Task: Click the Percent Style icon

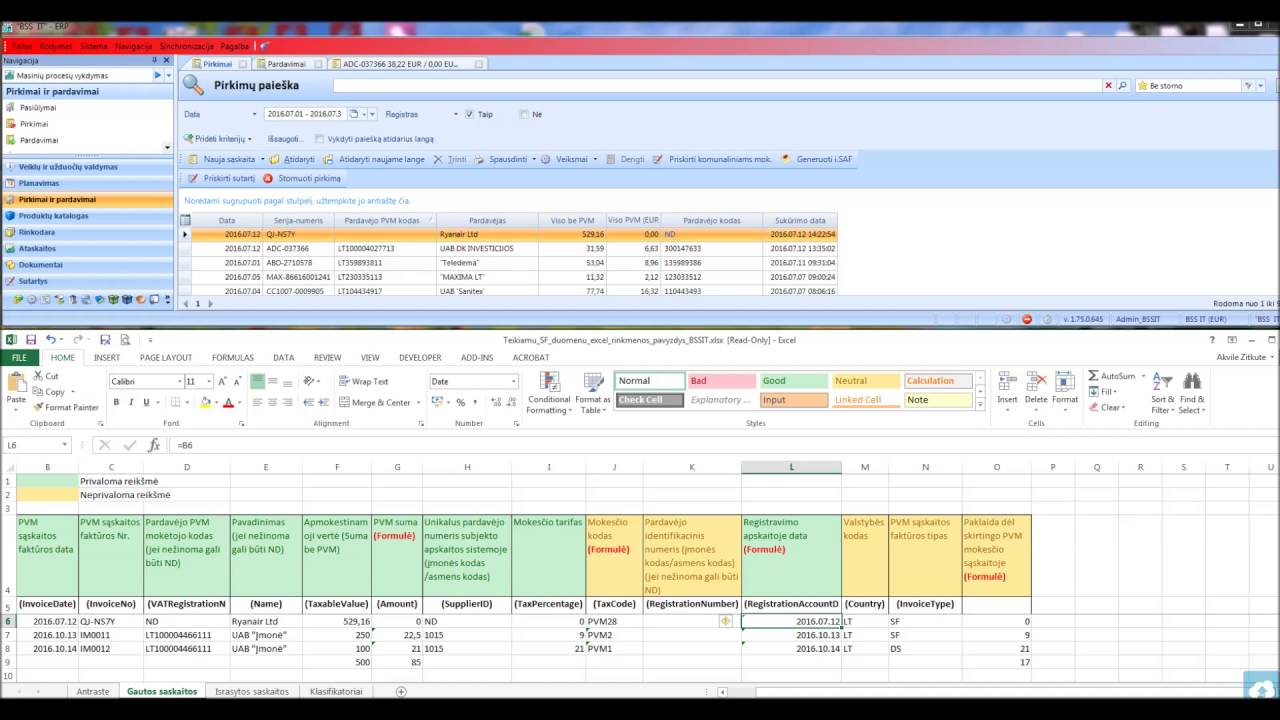Action: click(x=460, y=402)
